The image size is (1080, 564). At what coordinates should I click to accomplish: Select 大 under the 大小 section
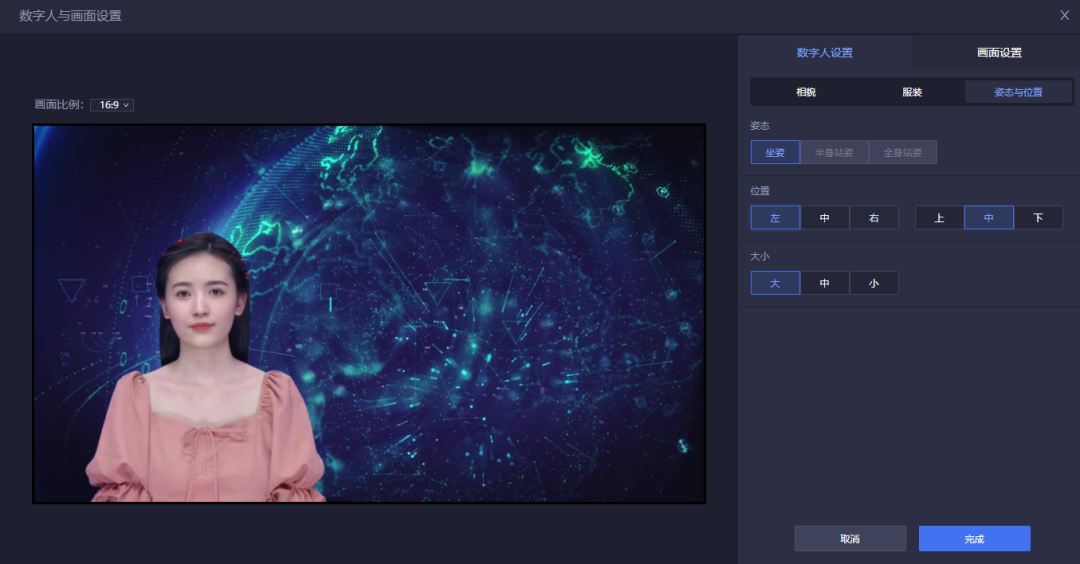click(x=775, y=283)
